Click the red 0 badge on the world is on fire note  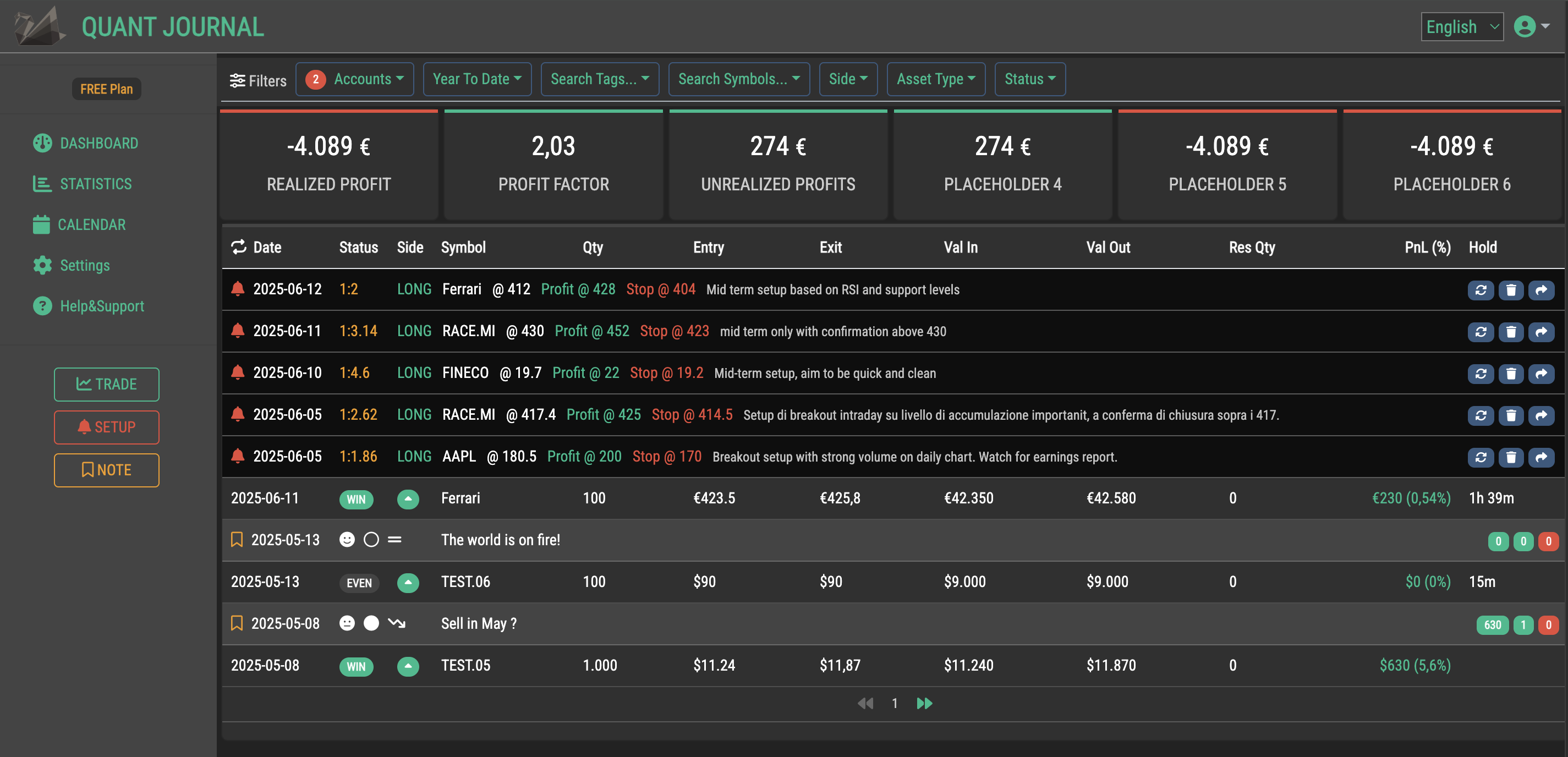pos(1549,541)
